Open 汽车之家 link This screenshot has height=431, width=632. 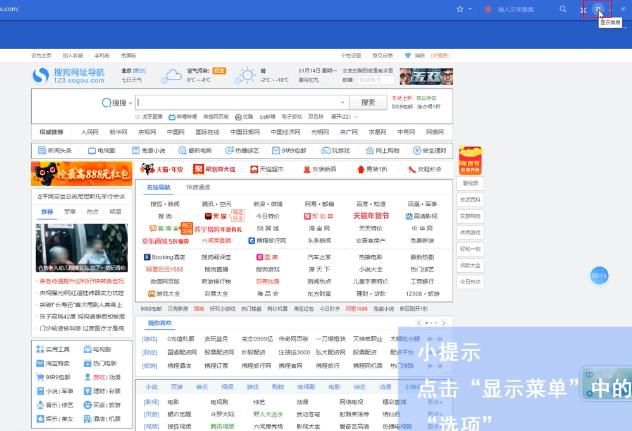tap(319, 257)
